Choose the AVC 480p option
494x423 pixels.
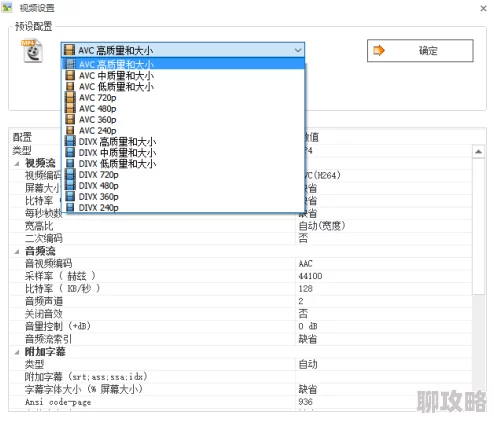click(x=184, y=108)
